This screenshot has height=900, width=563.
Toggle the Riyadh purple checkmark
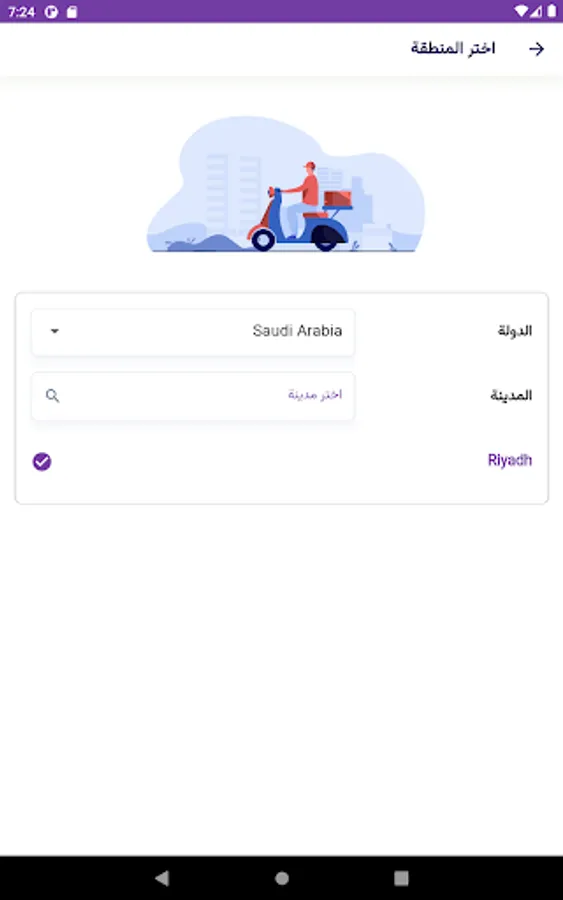42,461
